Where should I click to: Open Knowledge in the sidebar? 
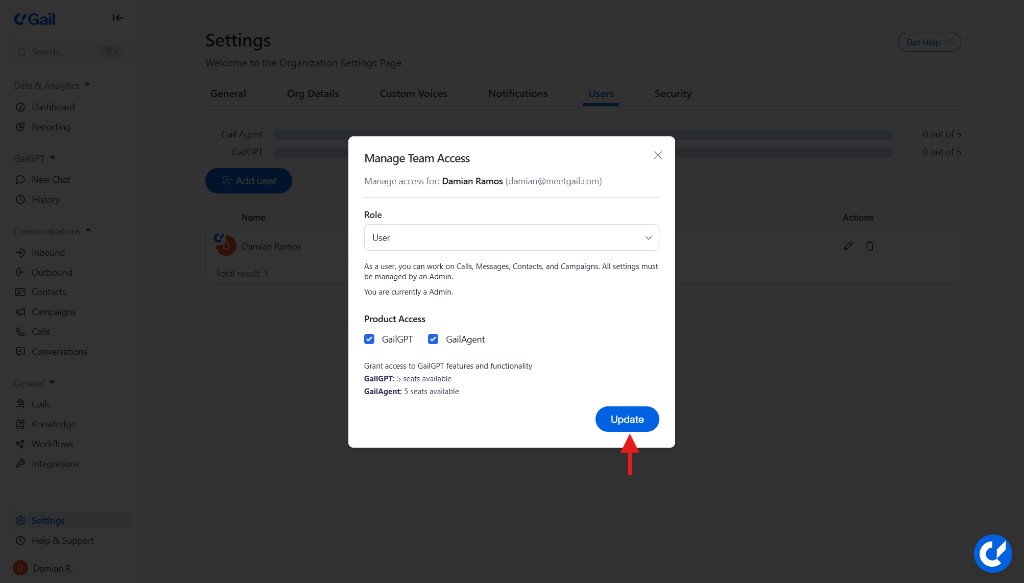tap(53, 424)
